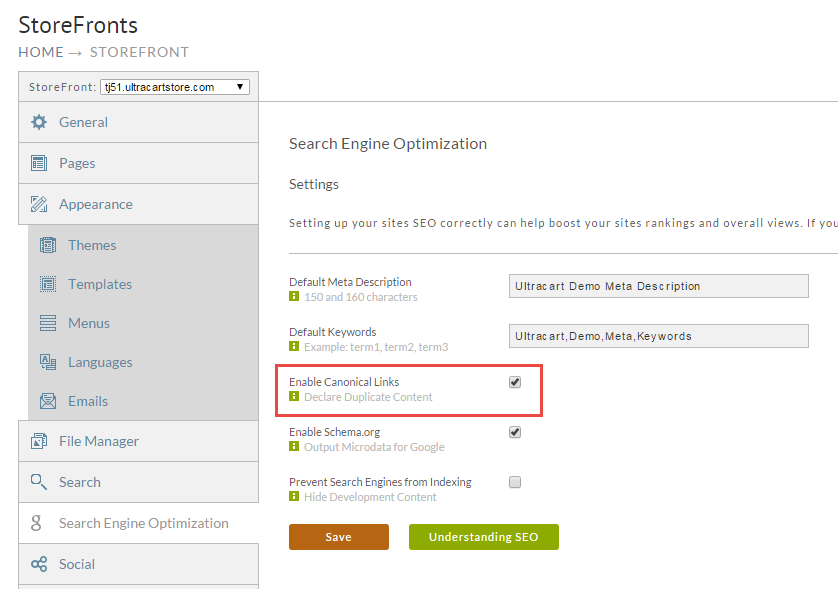Click the Understanding SEO button
838x589 pixels.
[x=484, y=537]
